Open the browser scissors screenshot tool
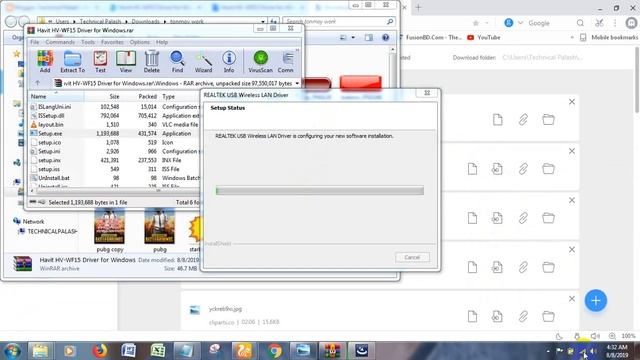Image resolution: width=640 pixels, height=360 pixels. (x=599, y=23)
